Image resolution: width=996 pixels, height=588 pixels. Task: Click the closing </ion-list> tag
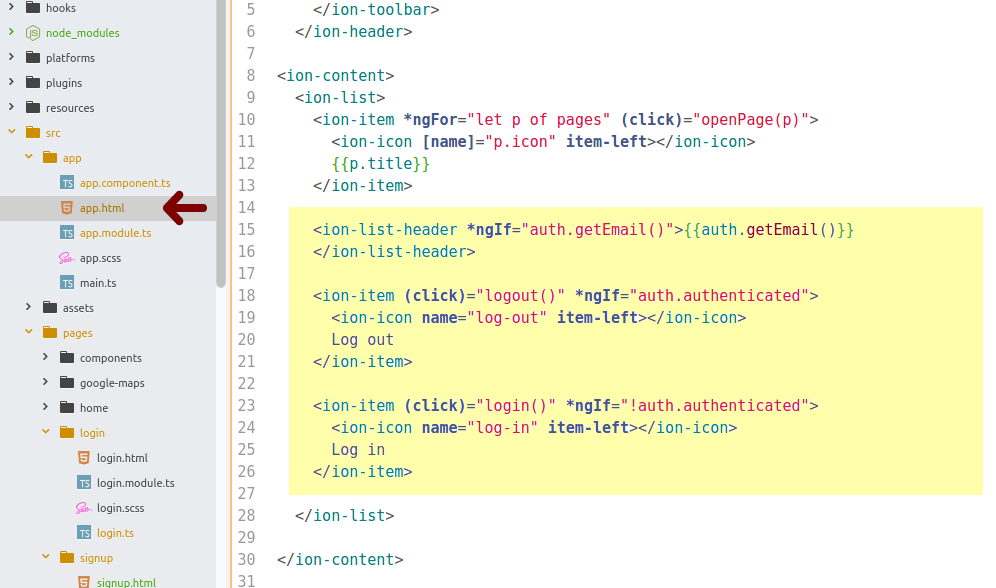click(344, 516)
